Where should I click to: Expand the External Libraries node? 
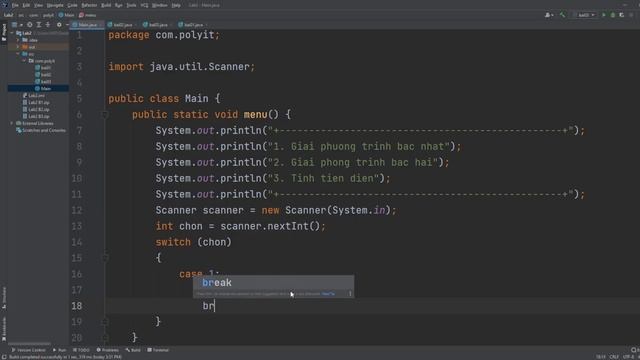12,123
